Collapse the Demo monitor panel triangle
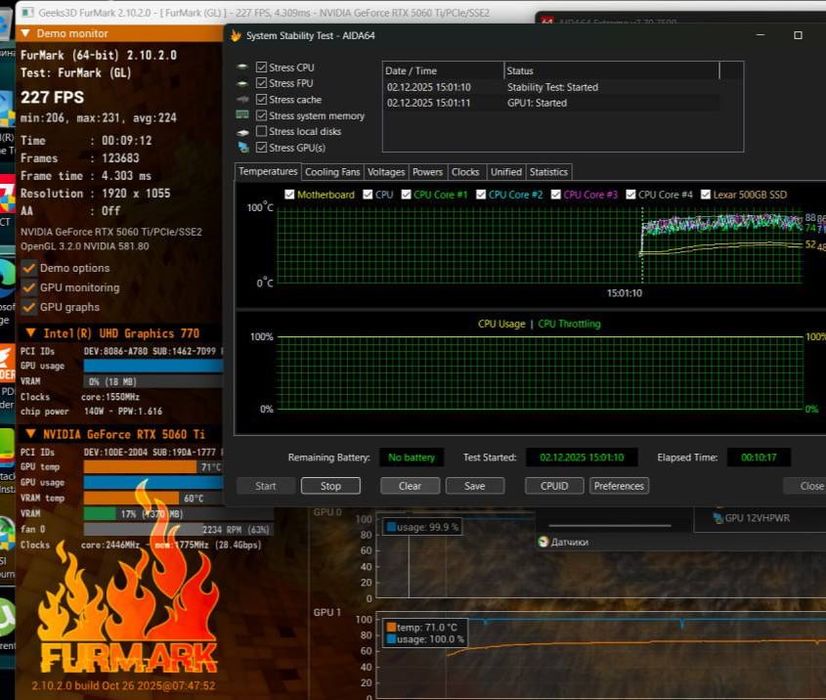This screenshot has width=826, height=700. pyautogui.click(x=25, y=33)
